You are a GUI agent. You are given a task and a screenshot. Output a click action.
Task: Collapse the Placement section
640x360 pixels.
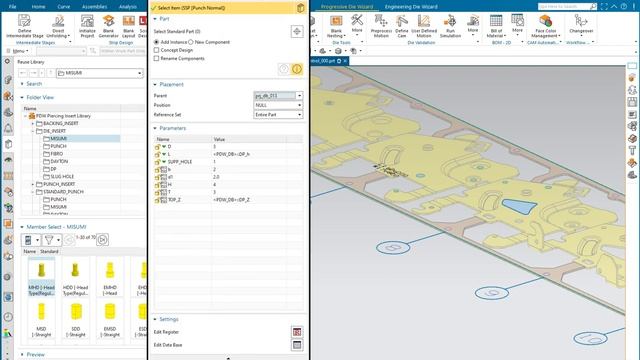[155, 84]
